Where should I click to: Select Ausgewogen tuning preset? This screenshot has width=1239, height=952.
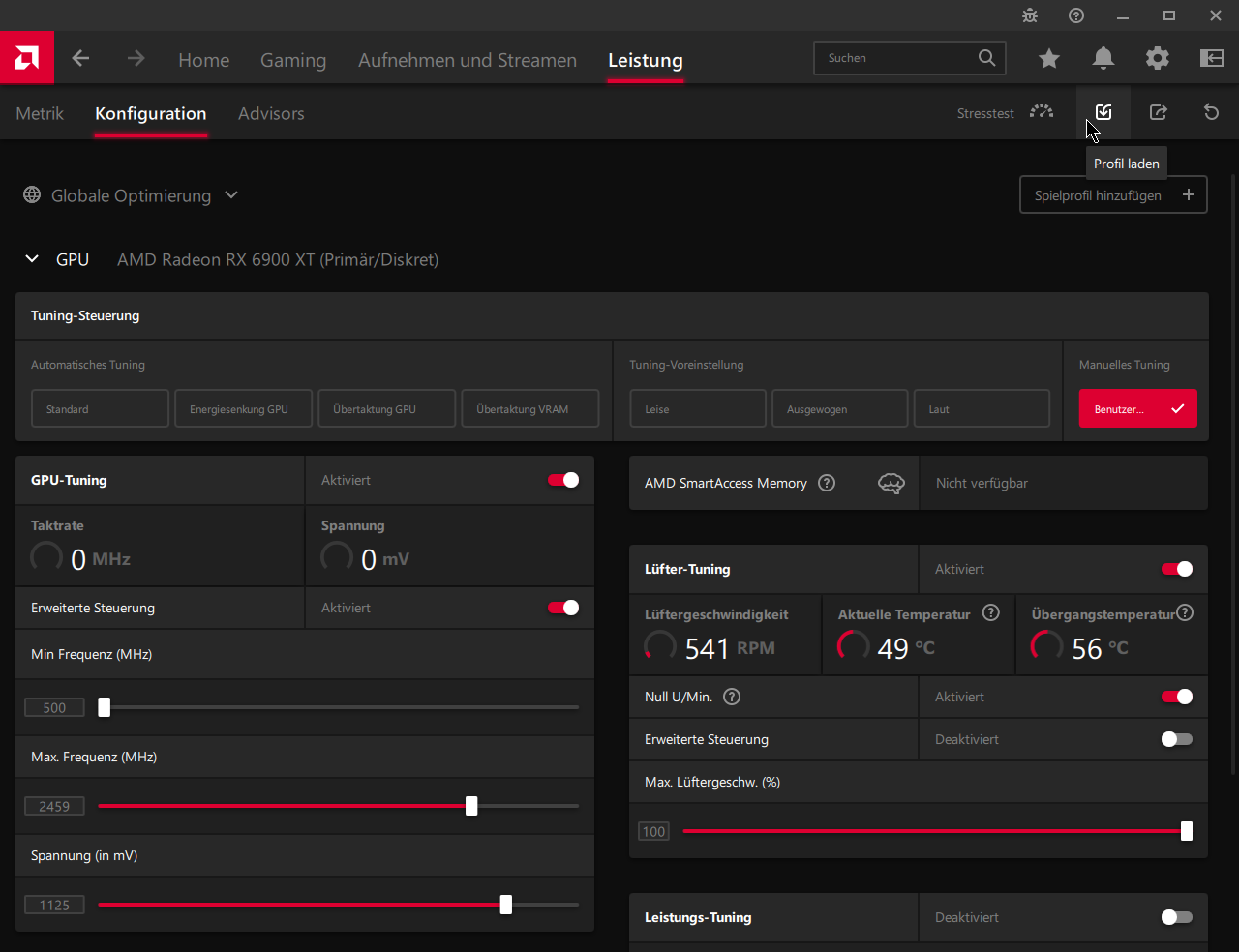pos(840,408)
